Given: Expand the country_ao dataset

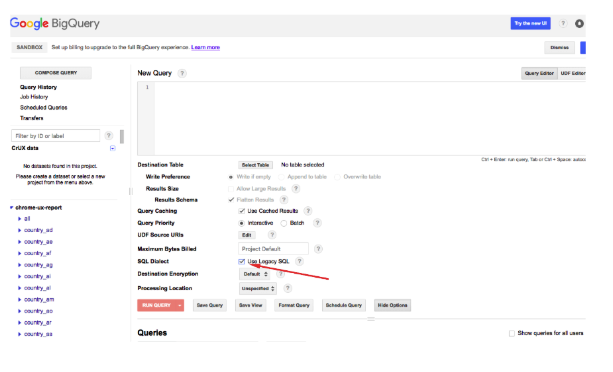Looking at the screenshot, I should [19, 311].
